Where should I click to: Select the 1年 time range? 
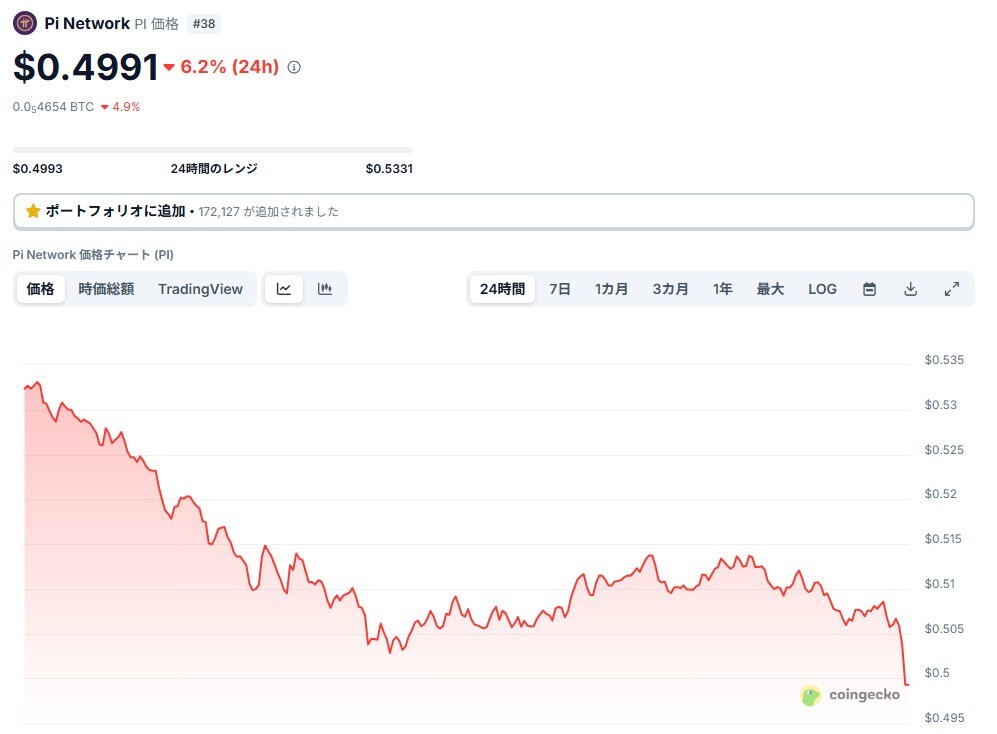point(722,289)
